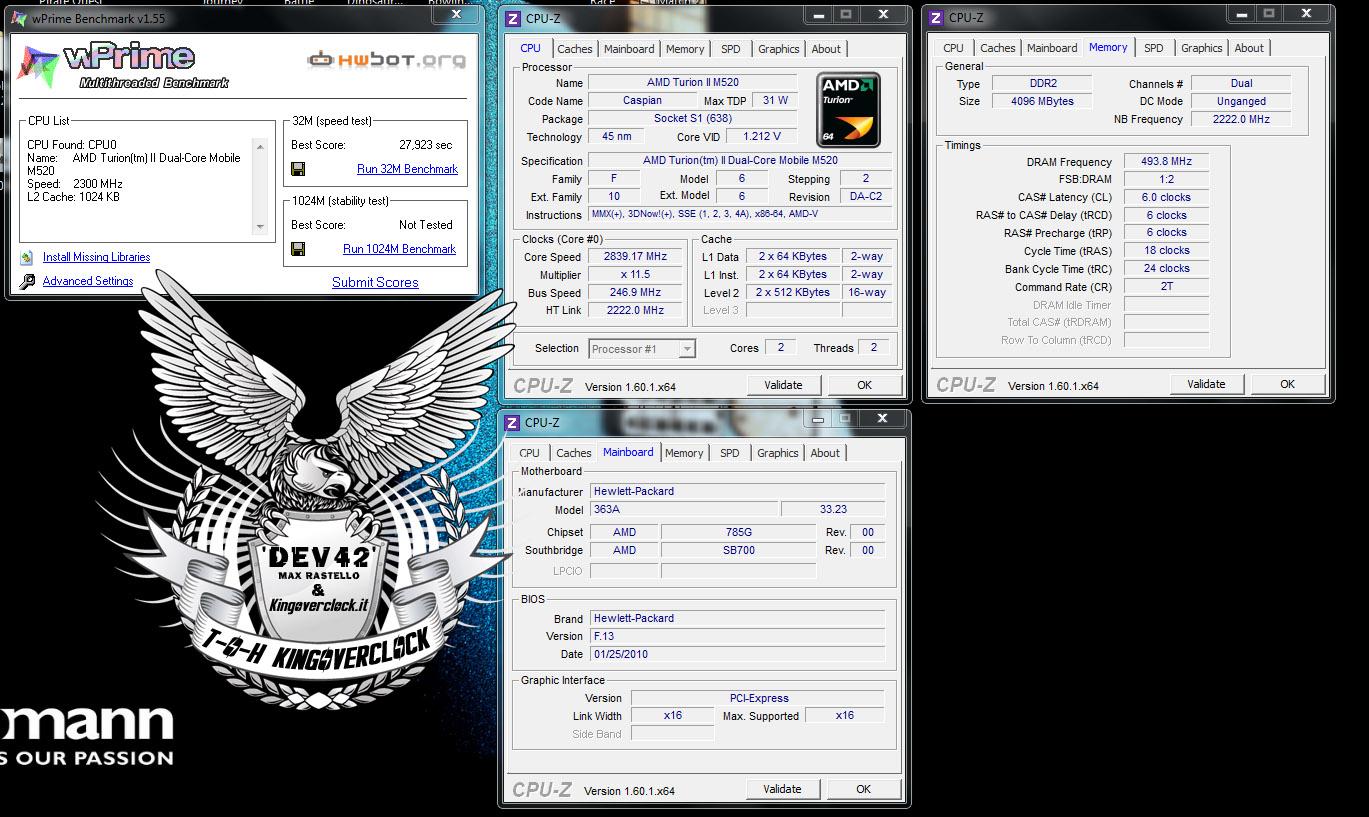Click the CPU-Z Z icon in the CPU window title bar
The image size is (1369, 817).
pos(513,18)
